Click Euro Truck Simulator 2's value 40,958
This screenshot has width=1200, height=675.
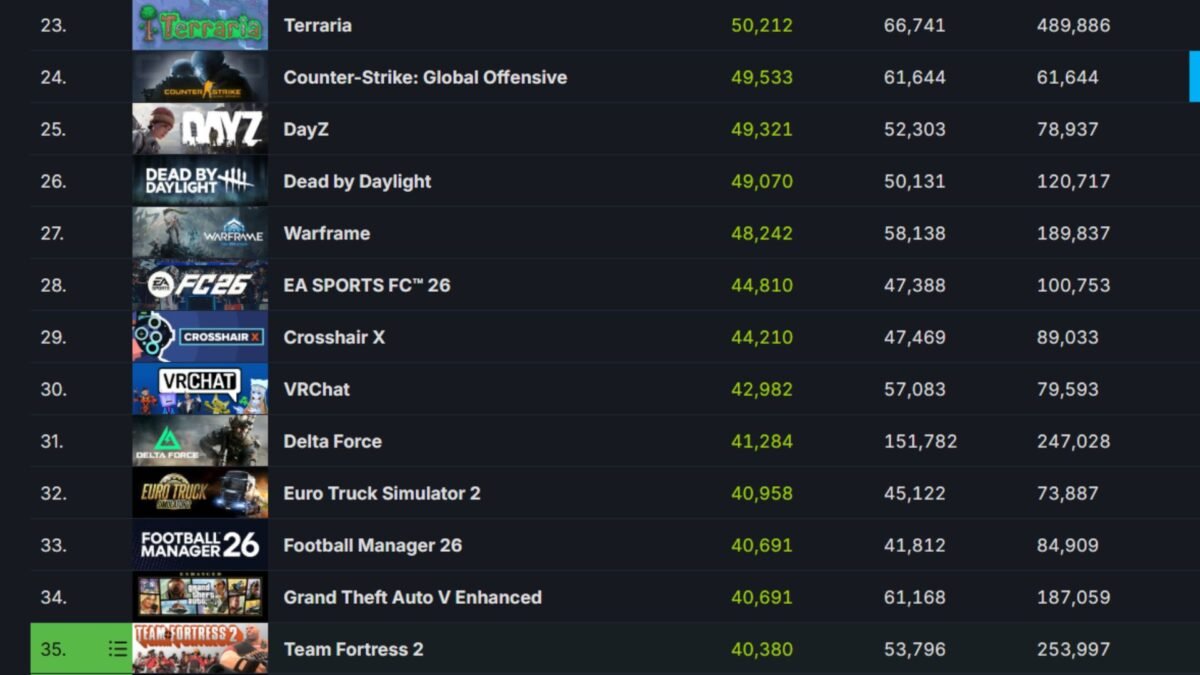[x=762, y=493]
